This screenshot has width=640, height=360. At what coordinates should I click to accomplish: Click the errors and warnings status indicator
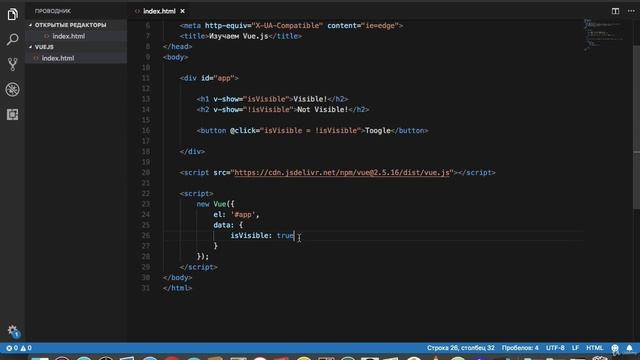tap(19, 348)
